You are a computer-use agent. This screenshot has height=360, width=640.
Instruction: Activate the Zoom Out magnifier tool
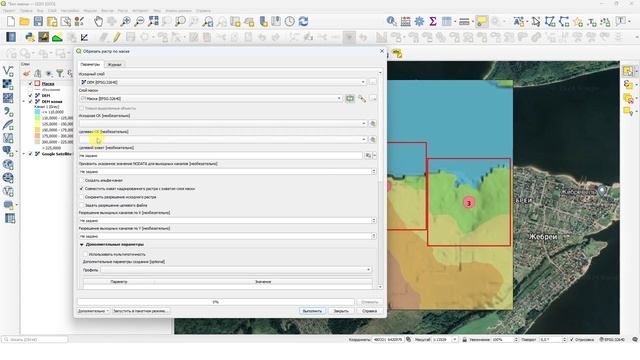(x=139, y=22)
